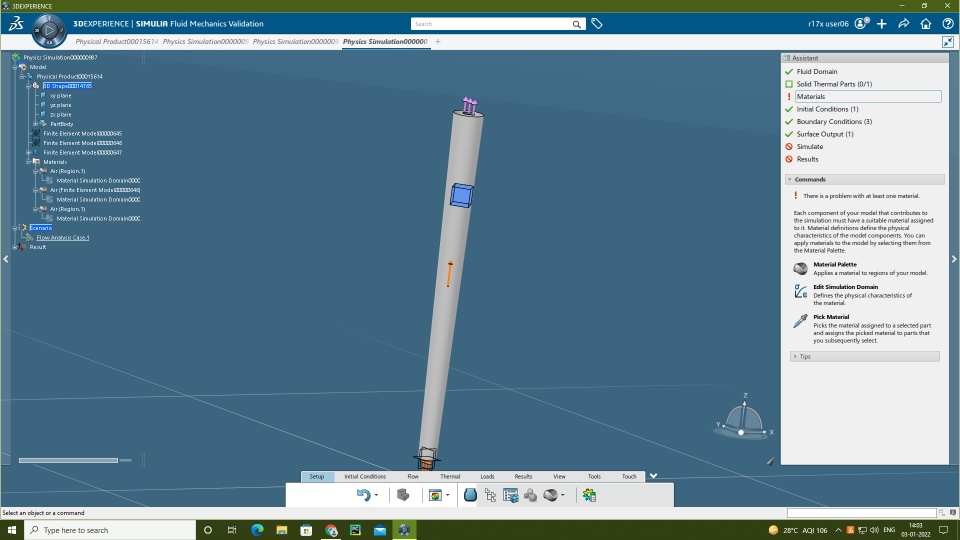Viewport: 960px width, 540px height.
Task: Click the gray spheres material icon
Action: [530, 495]
